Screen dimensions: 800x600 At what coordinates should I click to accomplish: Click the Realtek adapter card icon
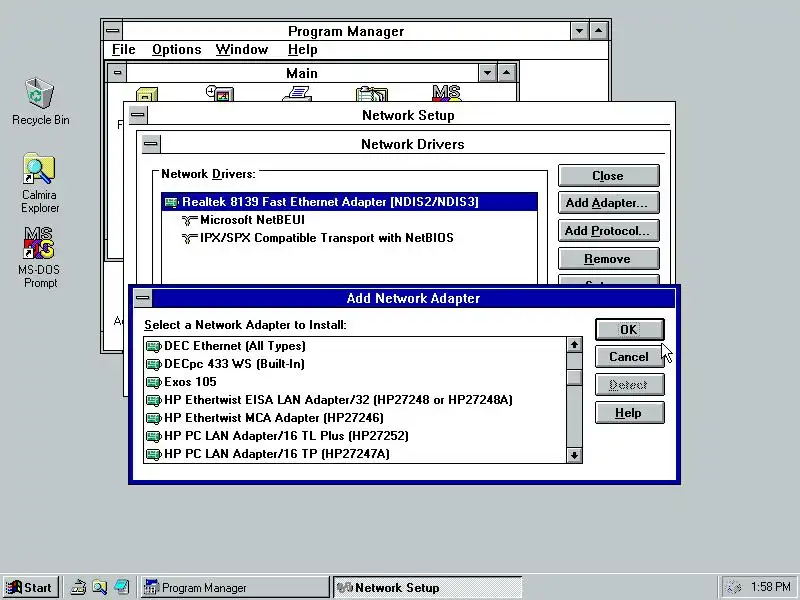point(171,202)
